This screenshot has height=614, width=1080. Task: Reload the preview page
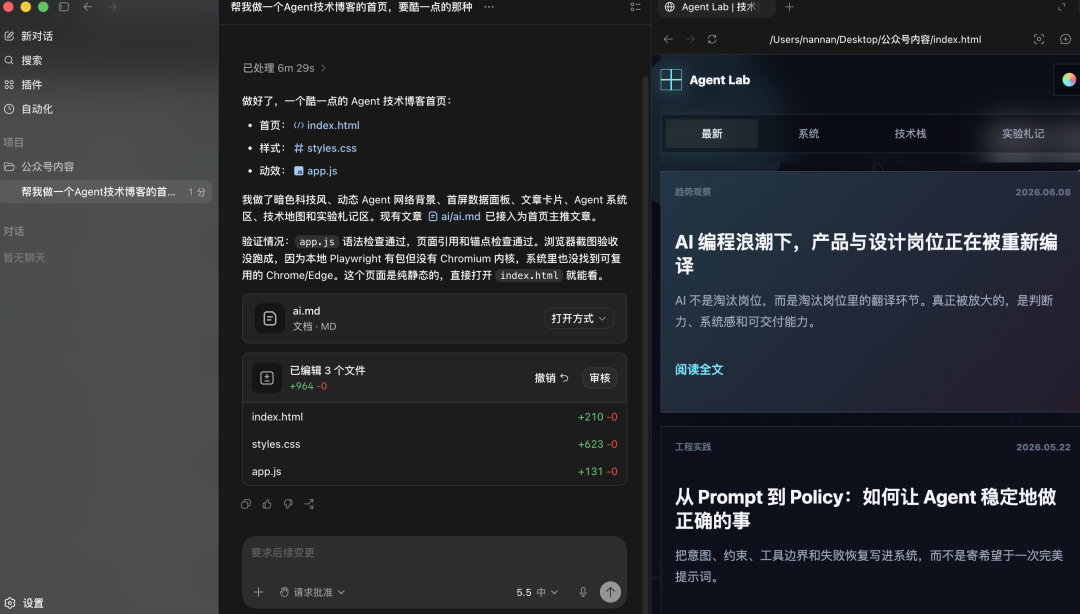pos(712,39)
